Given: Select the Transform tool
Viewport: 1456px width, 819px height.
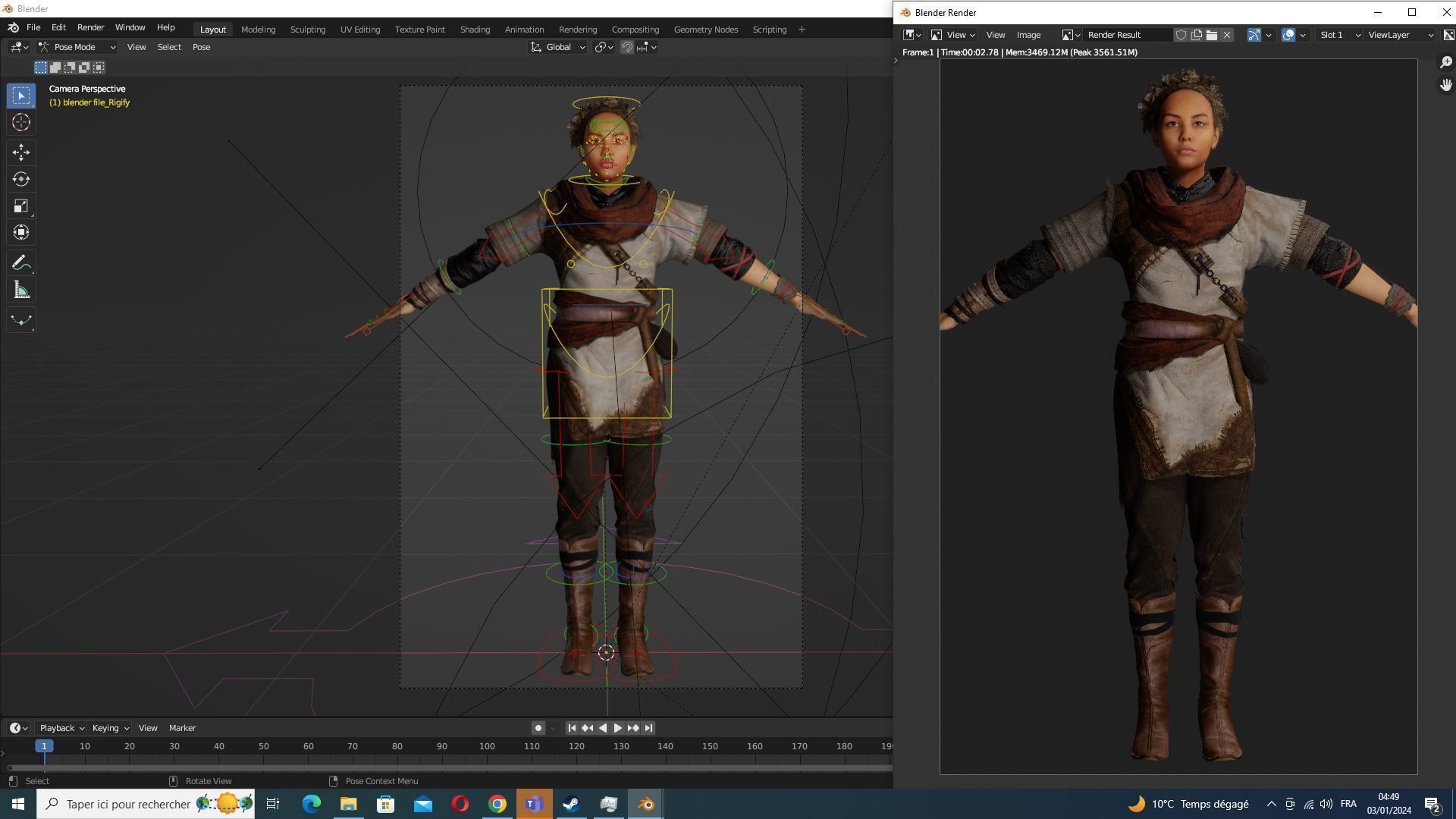Looking at the screenshot, I should click(21, 232).
